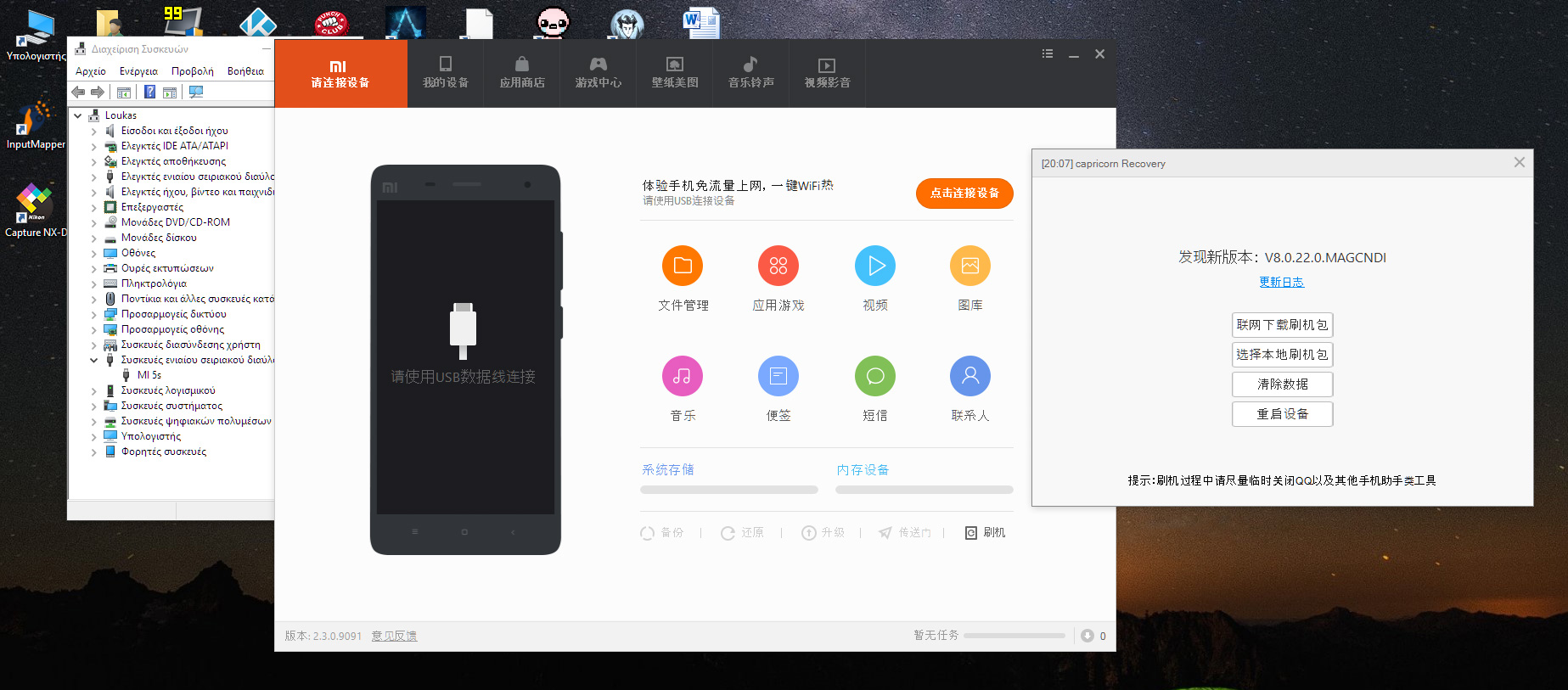Open the green 短信 messages icon

coord(874,376)
